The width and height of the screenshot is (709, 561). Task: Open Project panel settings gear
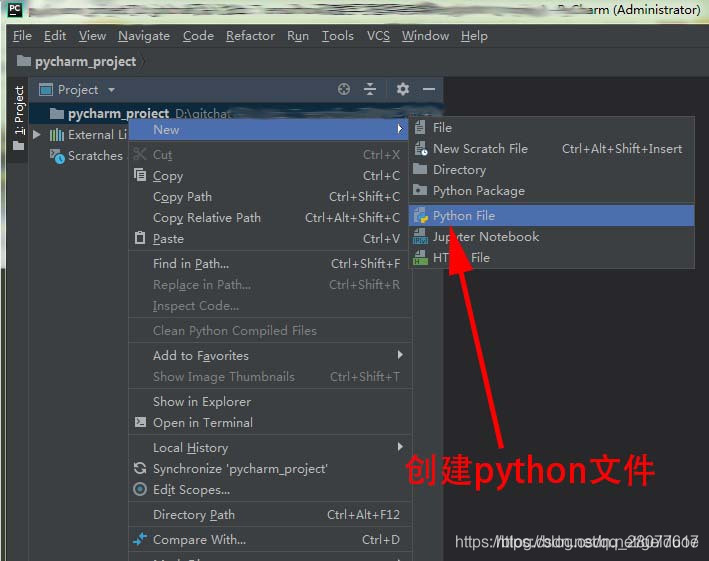pyautogui.click(x=402, y=89)
